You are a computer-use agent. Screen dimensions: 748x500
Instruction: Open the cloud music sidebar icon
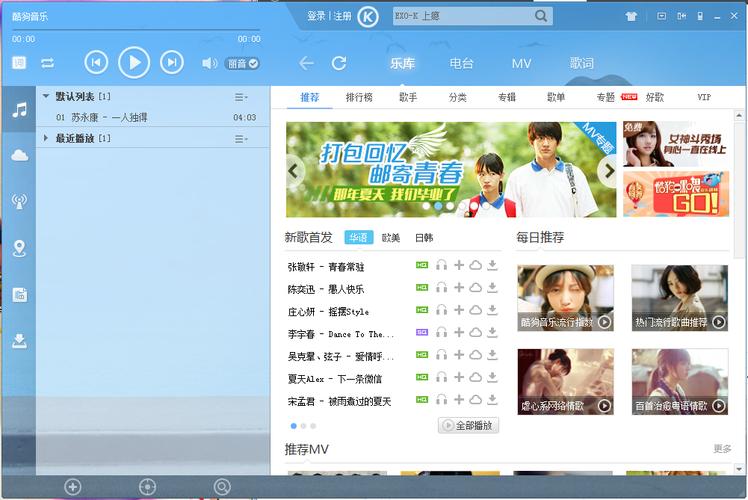point(19,155)
